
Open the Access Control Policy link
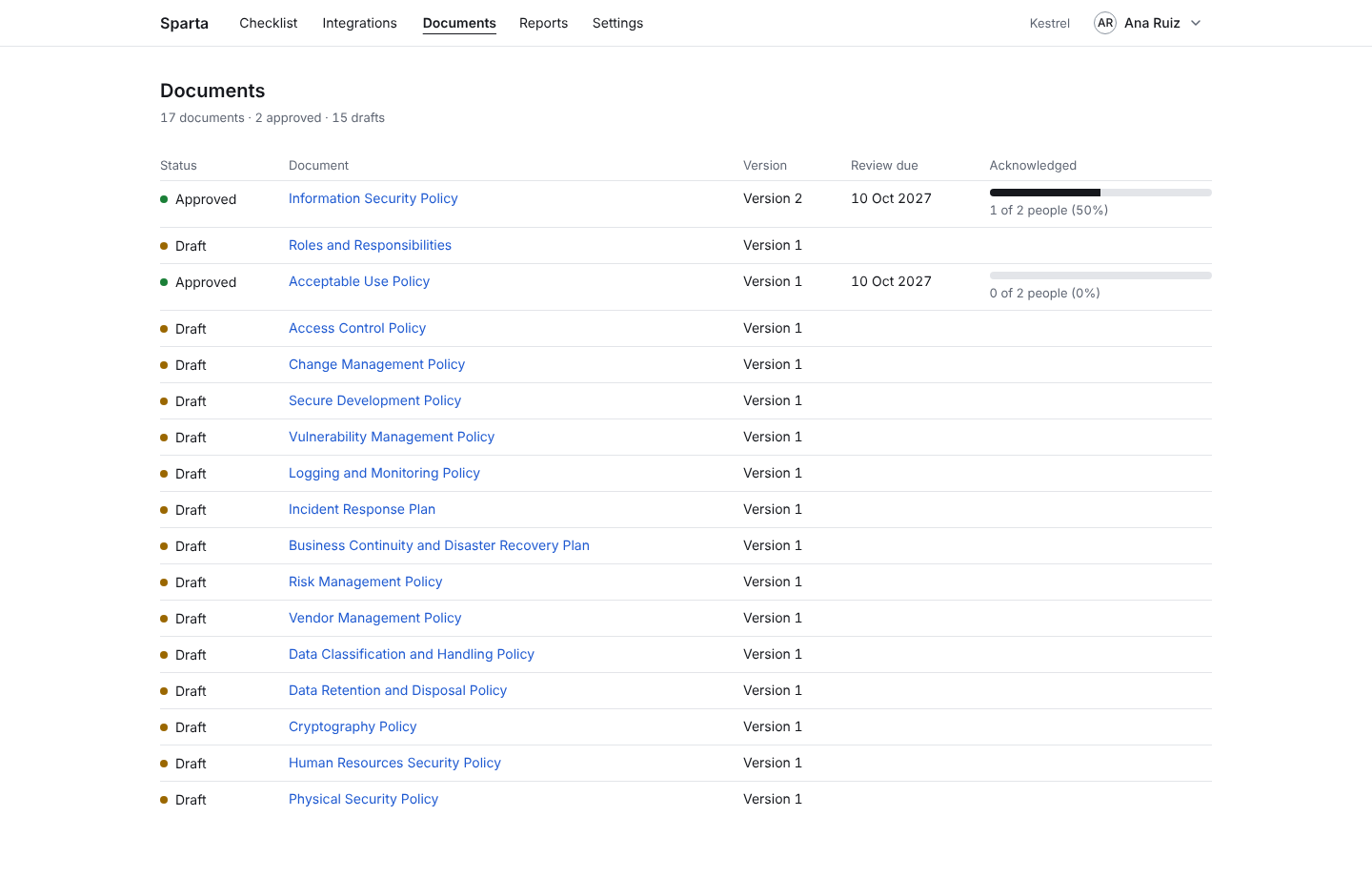(x=357, y=328)
